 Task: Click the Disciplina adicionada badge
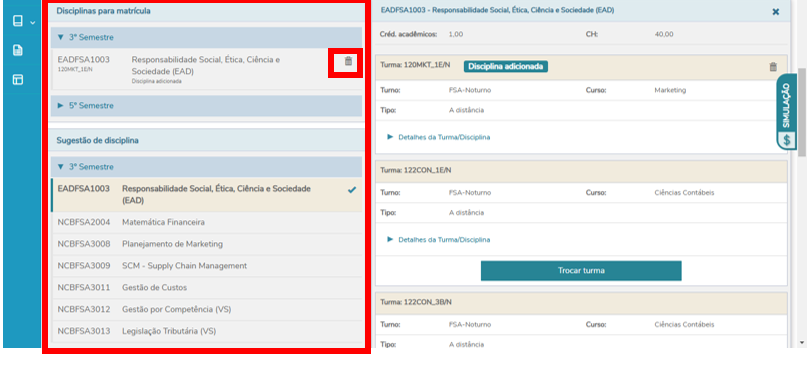coord(505,66)
